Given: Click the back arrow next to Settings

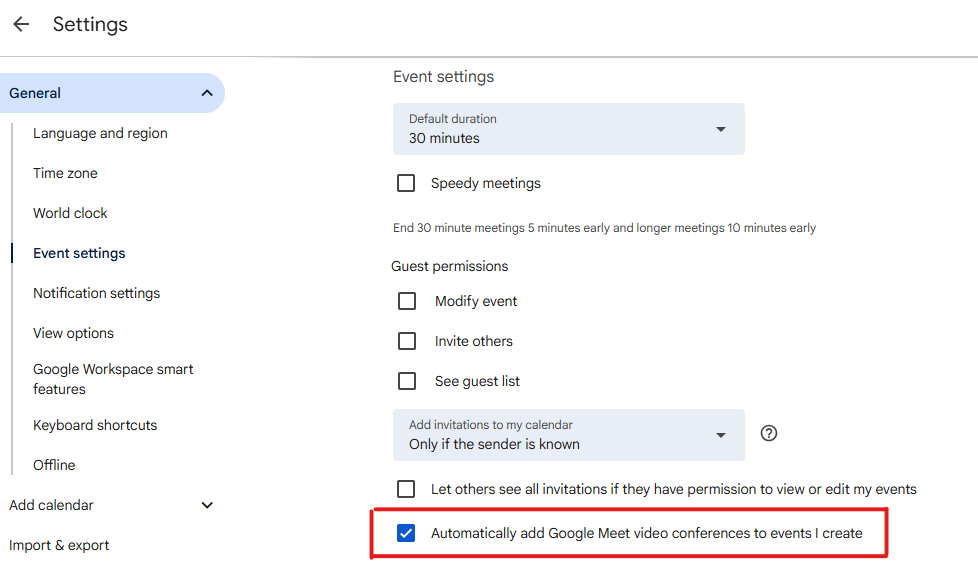Looking at the screenshot, I should (21, 24).
